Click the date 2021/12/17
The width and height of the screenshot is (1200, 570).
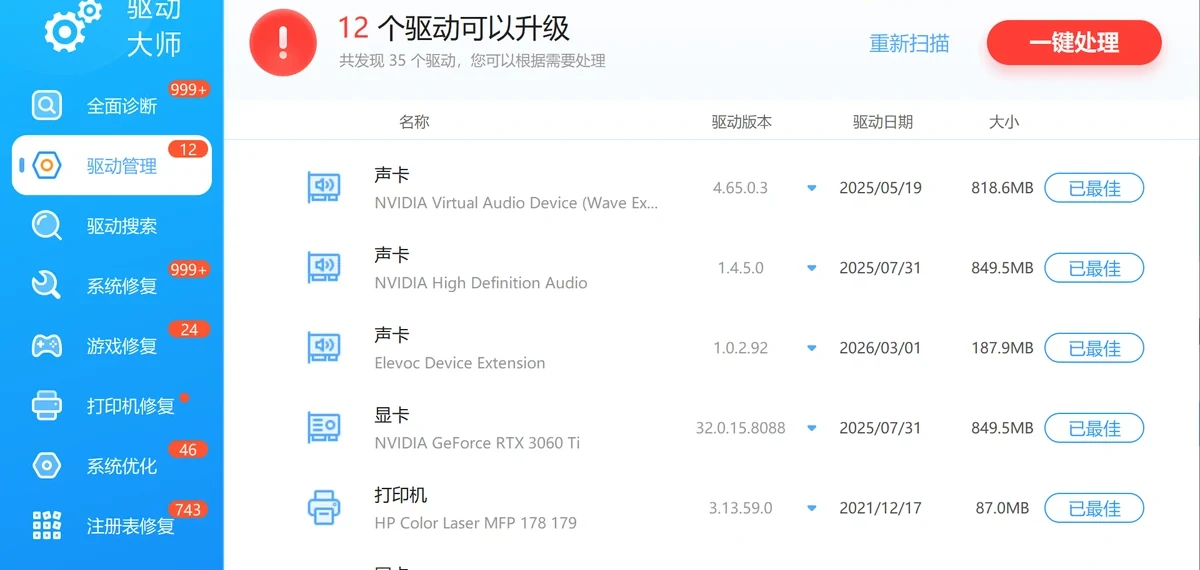coord(880,508)
